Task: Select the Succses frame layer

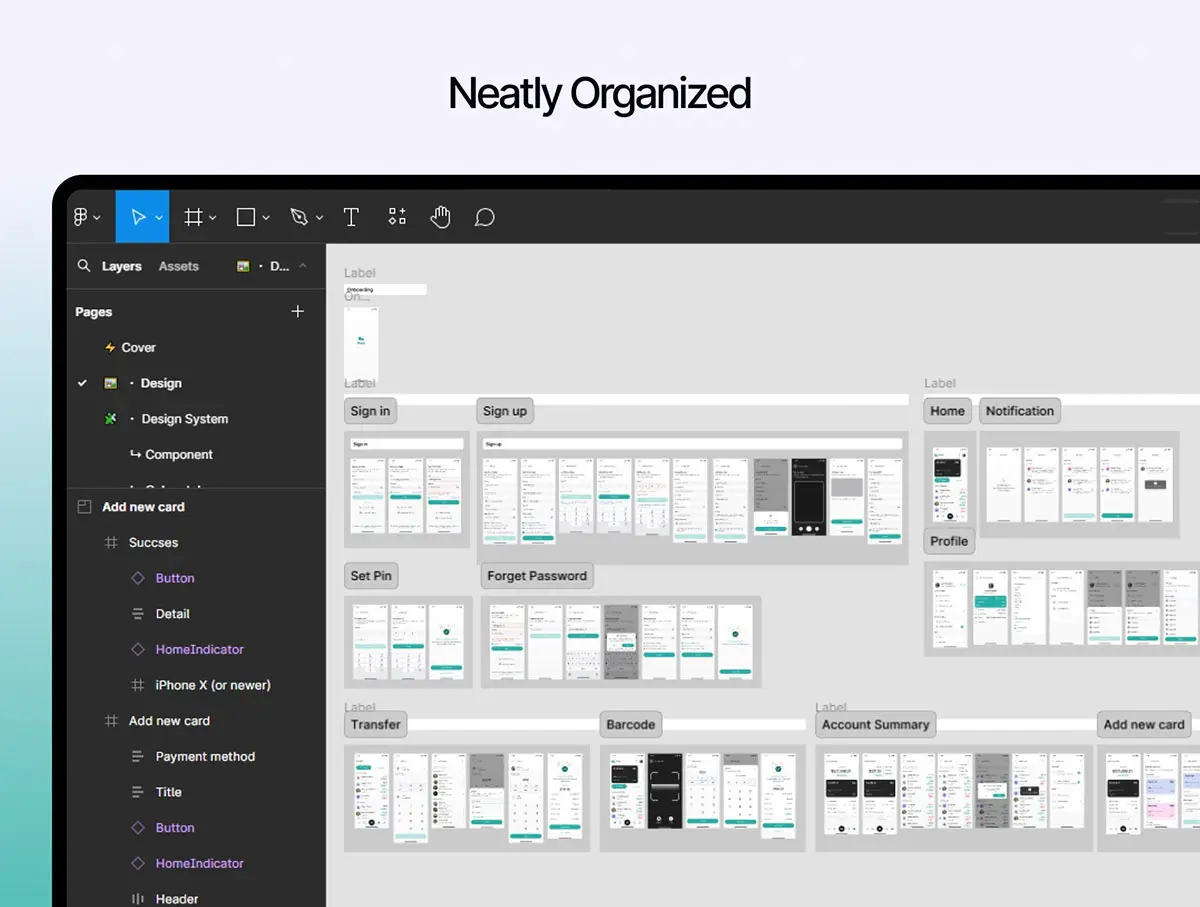Action: tap(153, 542)
